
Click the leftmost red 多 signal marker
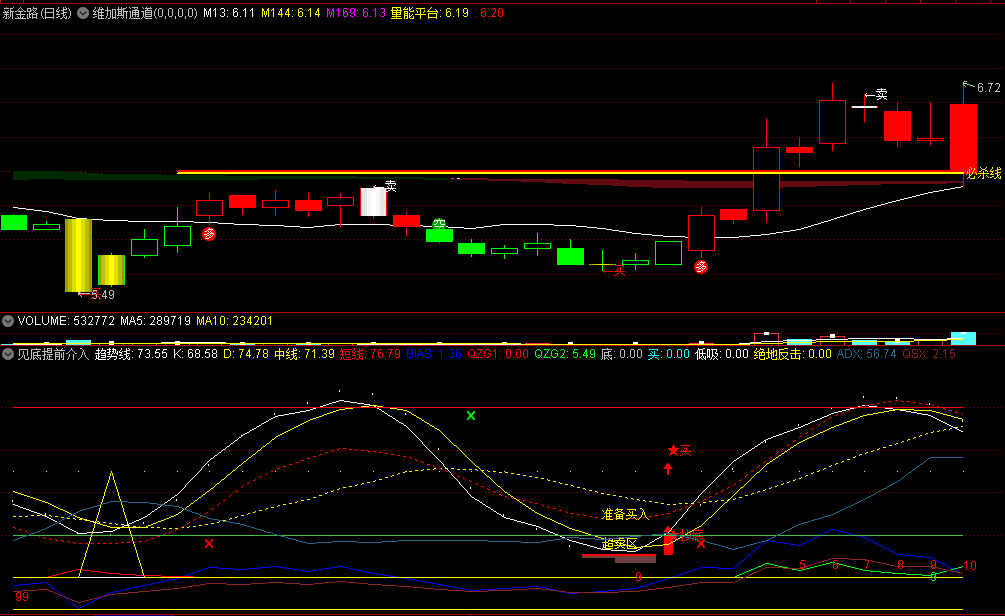[x=209, y=234]
